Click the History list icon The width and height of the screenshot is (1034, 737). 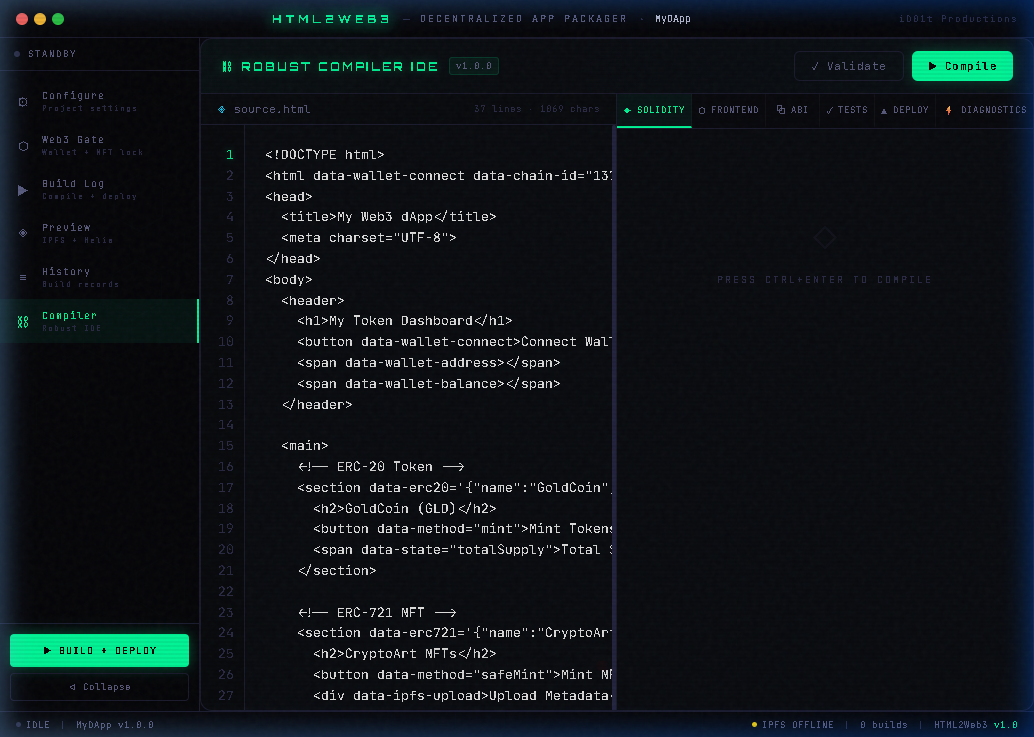23,278
